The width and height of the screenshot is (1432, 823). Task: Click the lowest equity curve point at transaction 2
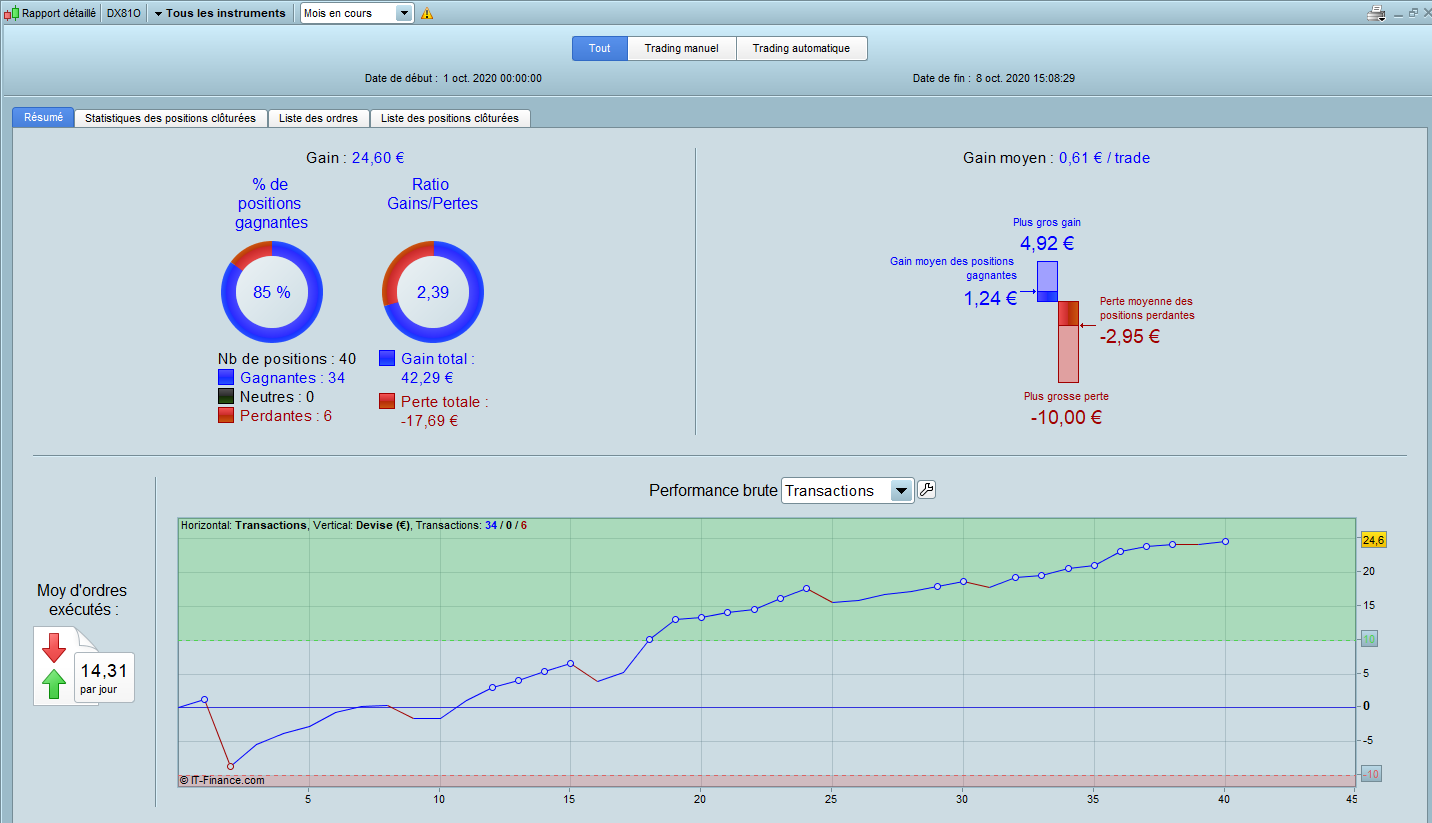click(x=230, y=767)
